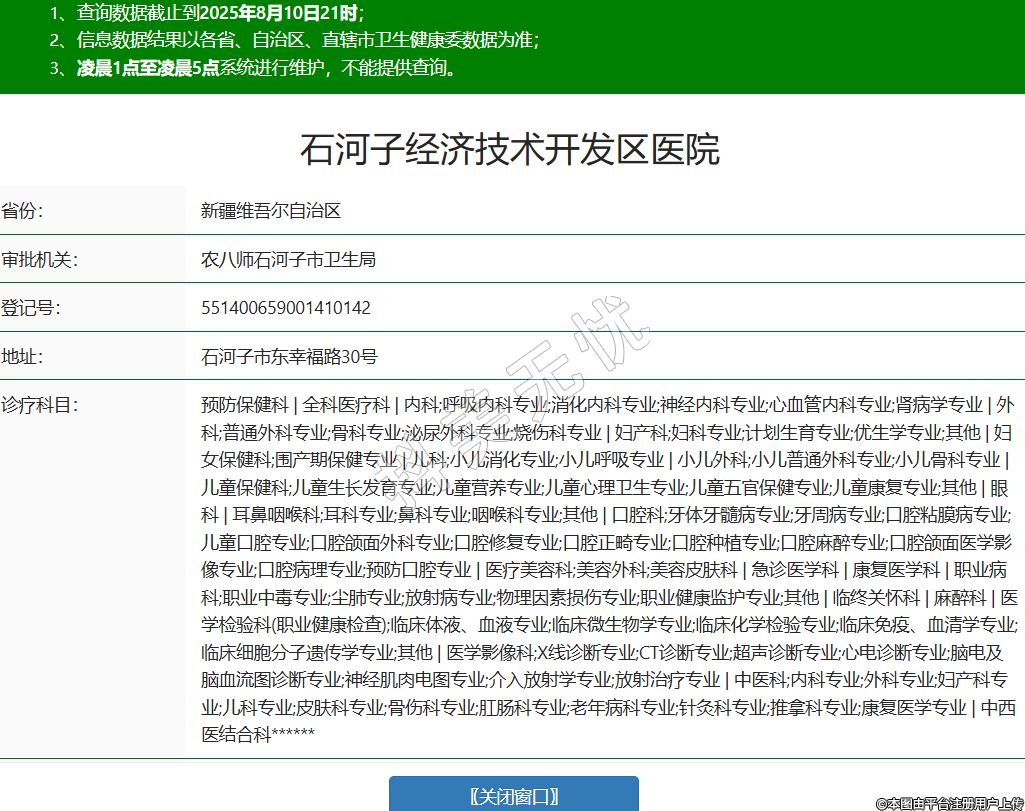Click 中西医结合科 at the list end

pyautogui.click(x=236, y=735)
